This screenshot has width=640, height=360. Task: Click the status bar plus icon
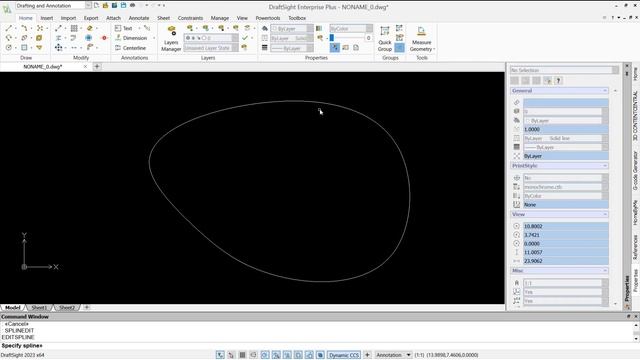click(x=367, y=355)
